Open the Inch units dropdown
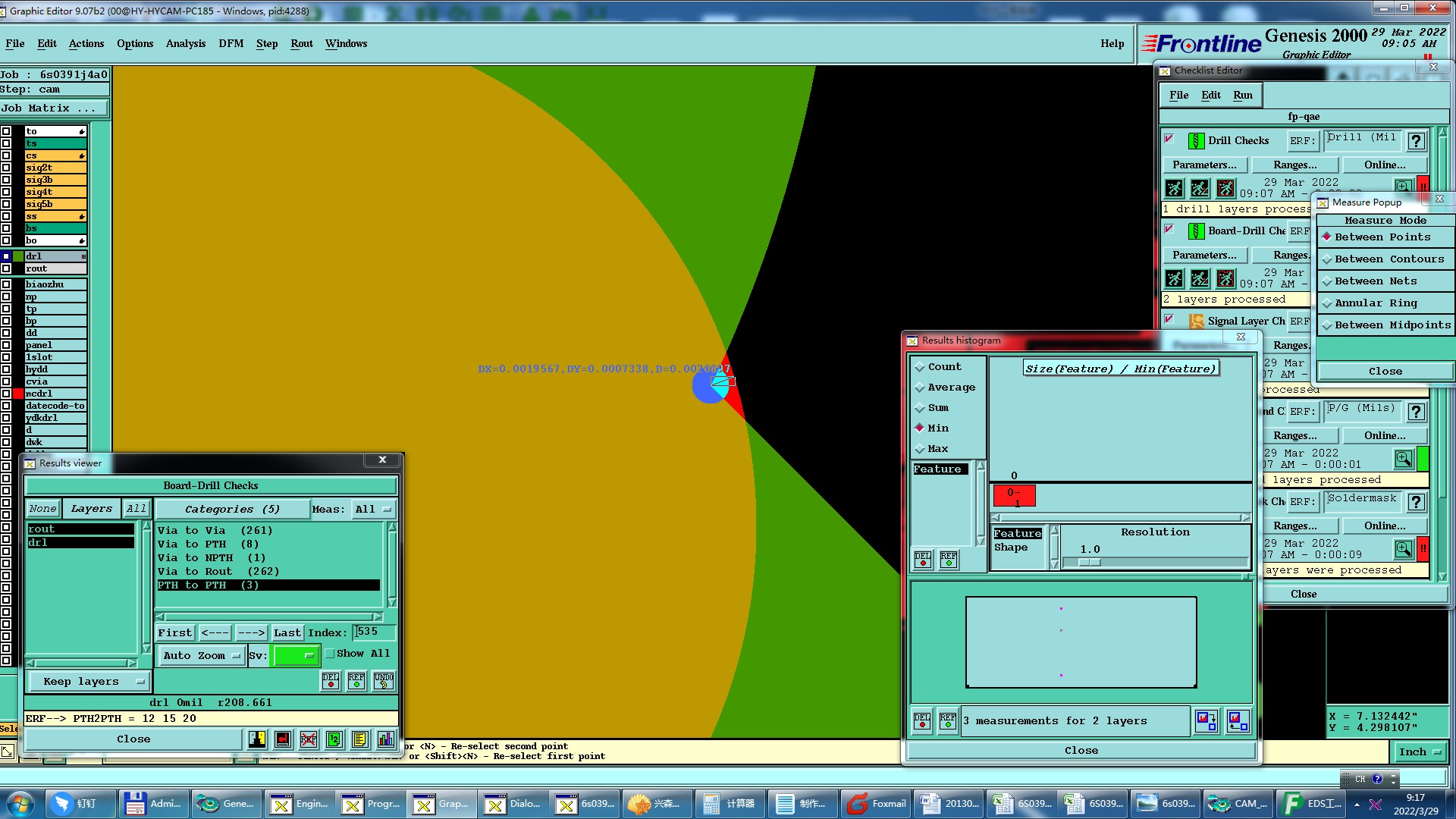The width and height of the screenshot is (1456, 819). pyautogui.click(x=1419, y=752)
